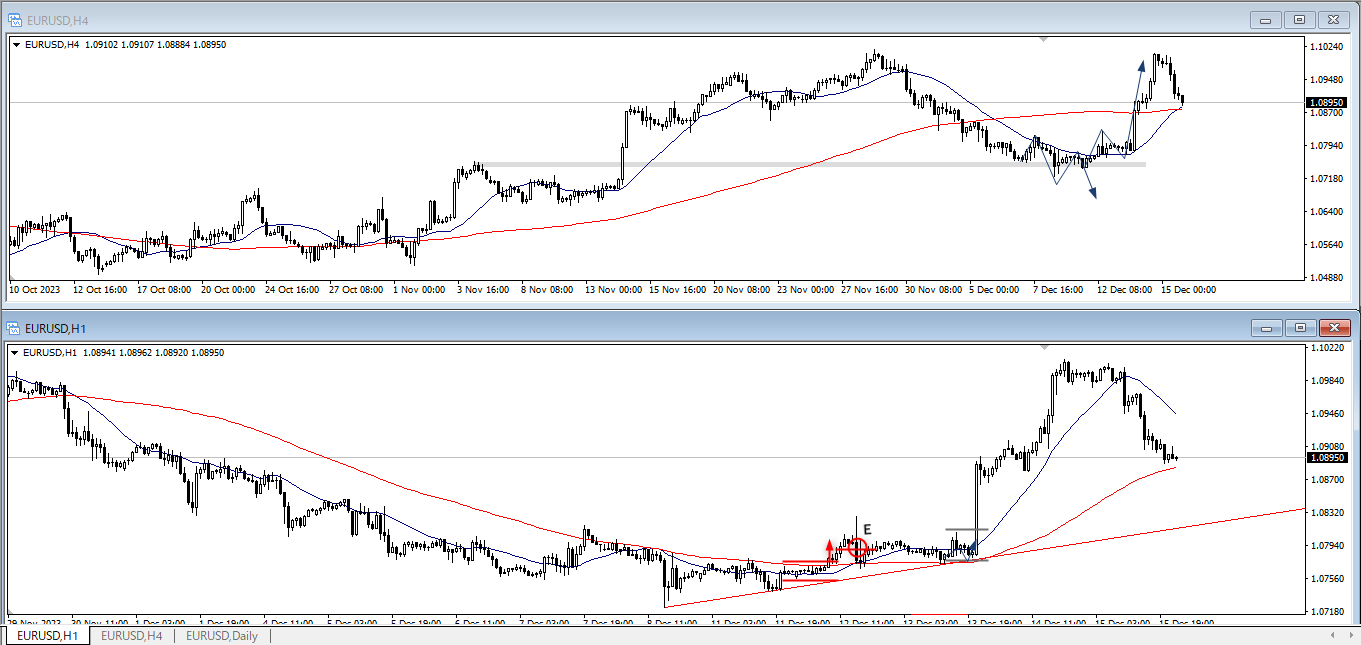Switch to the EURUSD,H4 chart tab
This screenshot has width=1361, height=645.
pyautogui.click(x=131, y=635)
